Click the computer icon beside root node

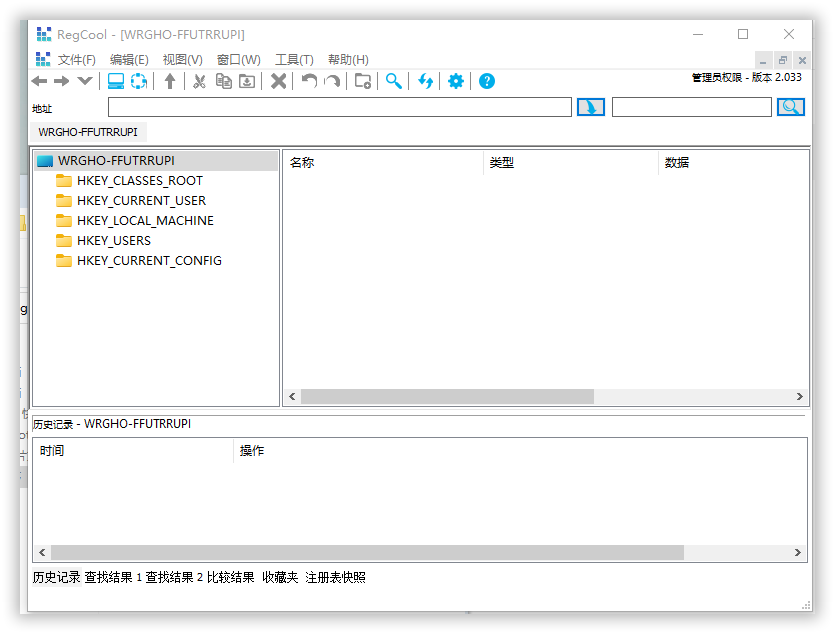tap(45, 161)
